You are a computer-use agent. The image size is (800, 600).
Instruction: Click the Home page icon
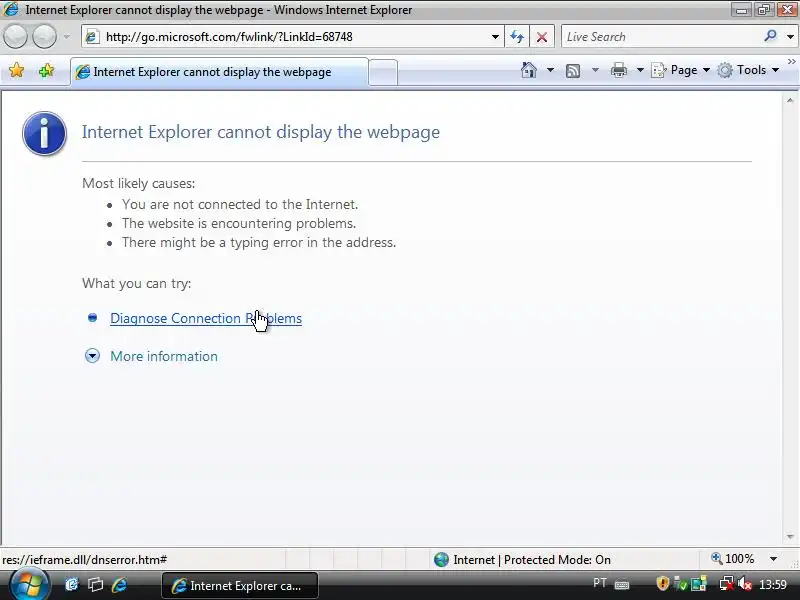coord(529,70)
